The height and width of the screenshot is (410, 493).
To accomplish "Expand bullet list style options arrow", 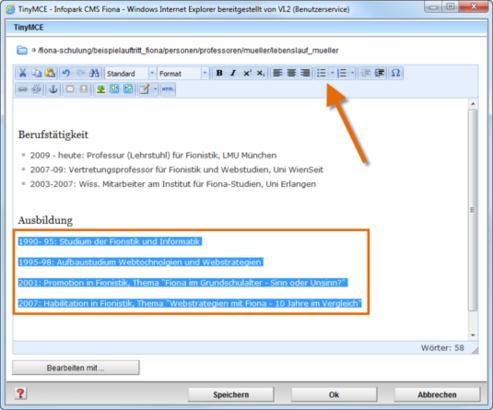I will [x=332, y=73].
